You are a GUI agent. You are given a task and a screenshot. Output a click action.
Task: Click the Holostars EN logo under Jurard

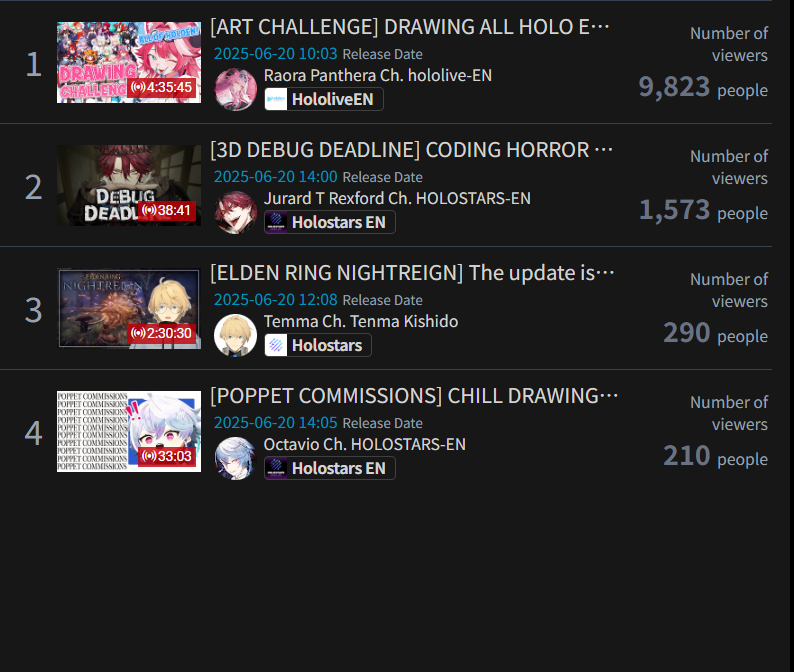coord(276,222)
